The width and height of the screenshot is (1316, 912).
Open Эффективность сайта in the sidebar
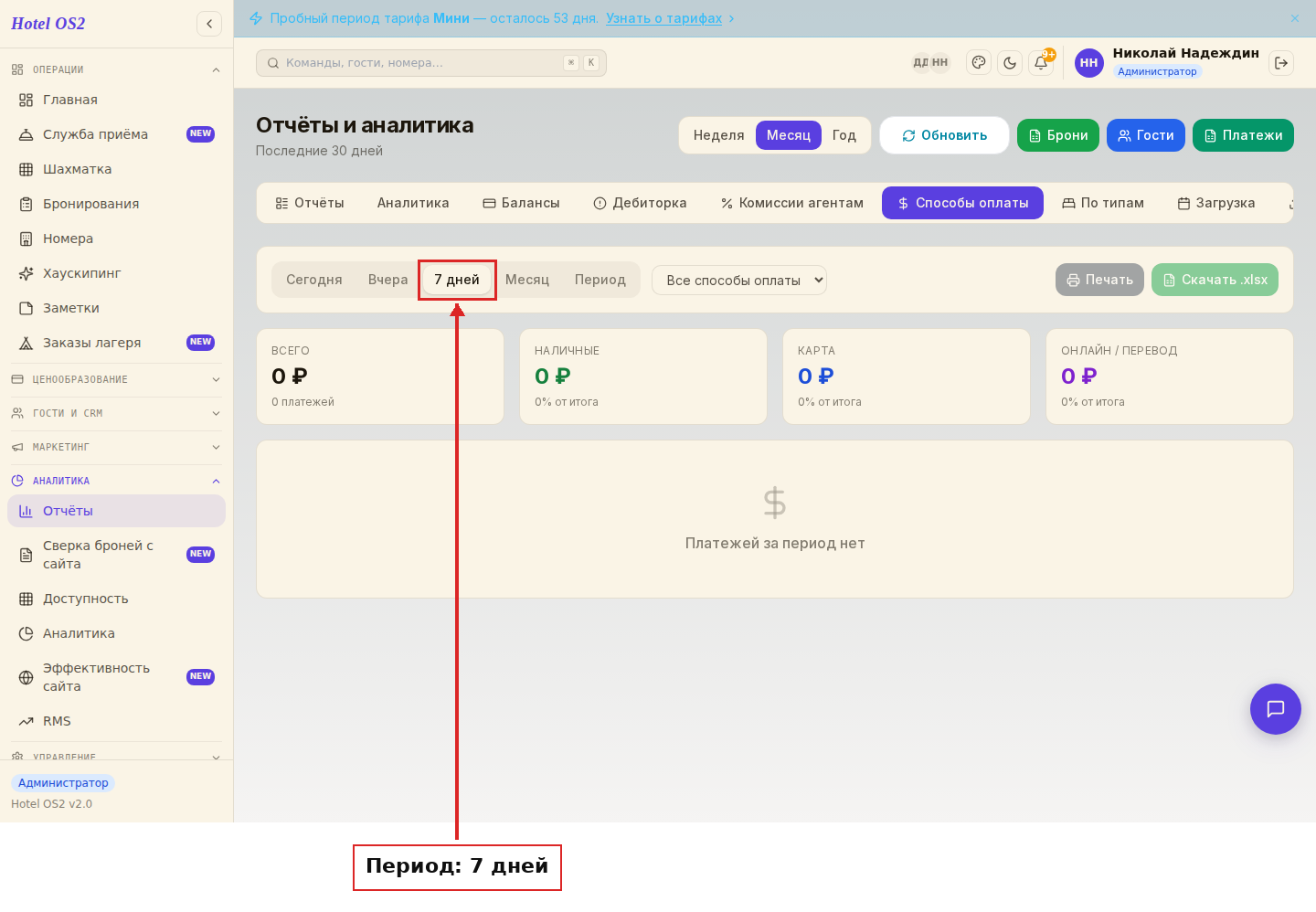[x=117, y=677]
